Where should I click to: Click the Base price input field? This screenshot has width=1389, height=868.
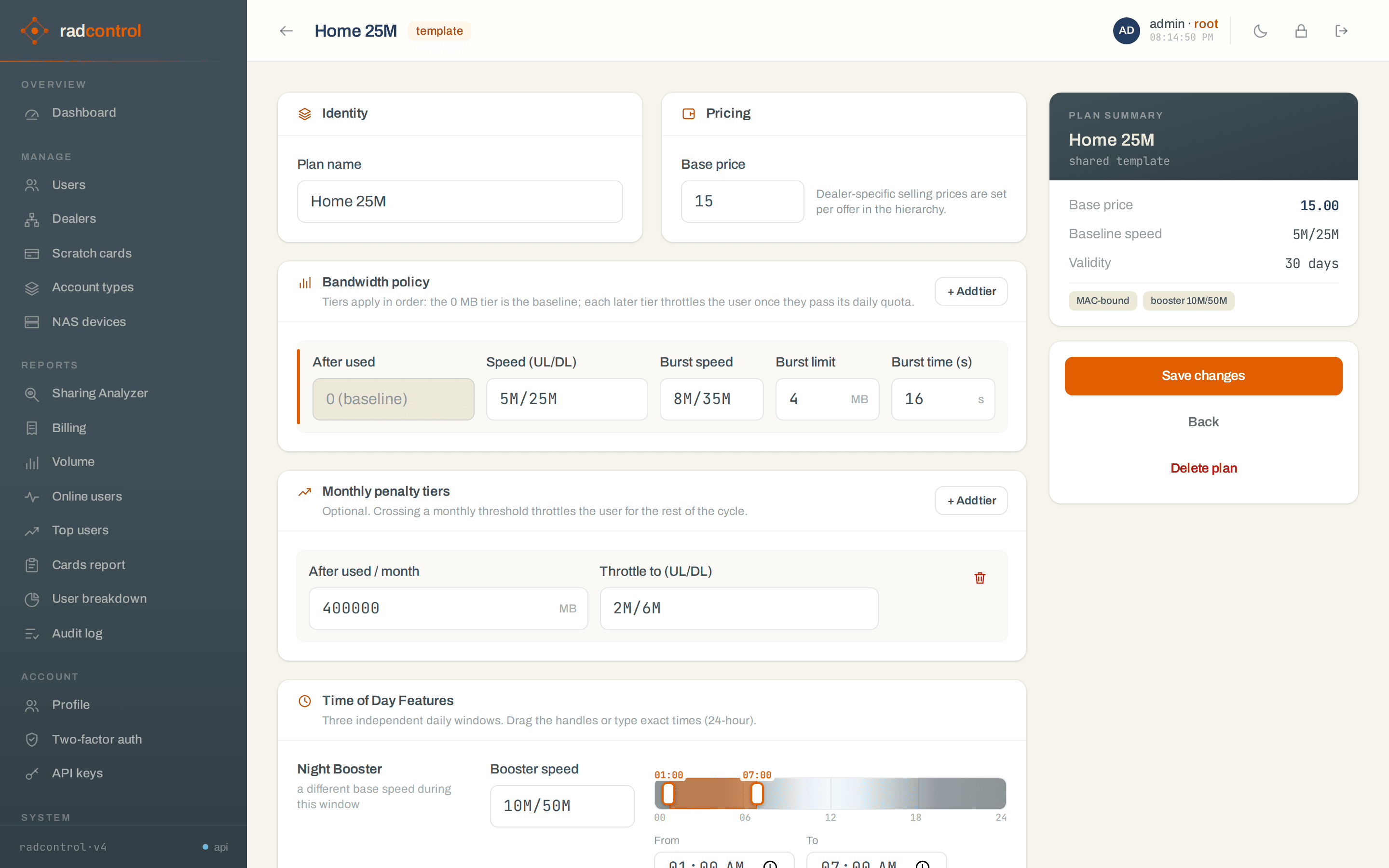[742, 202]
